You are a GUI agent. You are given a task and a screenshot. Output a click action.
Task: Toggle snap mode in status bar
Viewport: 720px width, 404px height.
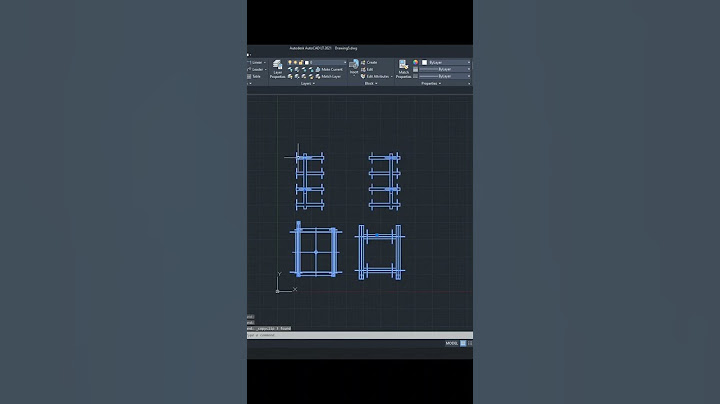470,343
